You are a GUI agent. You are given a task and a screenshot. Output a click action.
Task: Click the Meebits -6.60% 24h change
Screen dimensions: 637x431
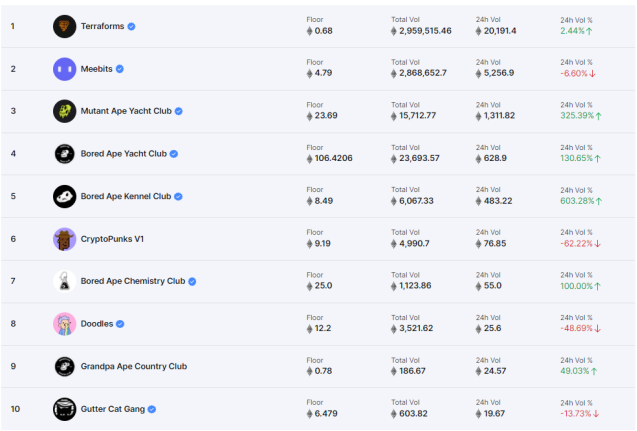pos(578,73)
